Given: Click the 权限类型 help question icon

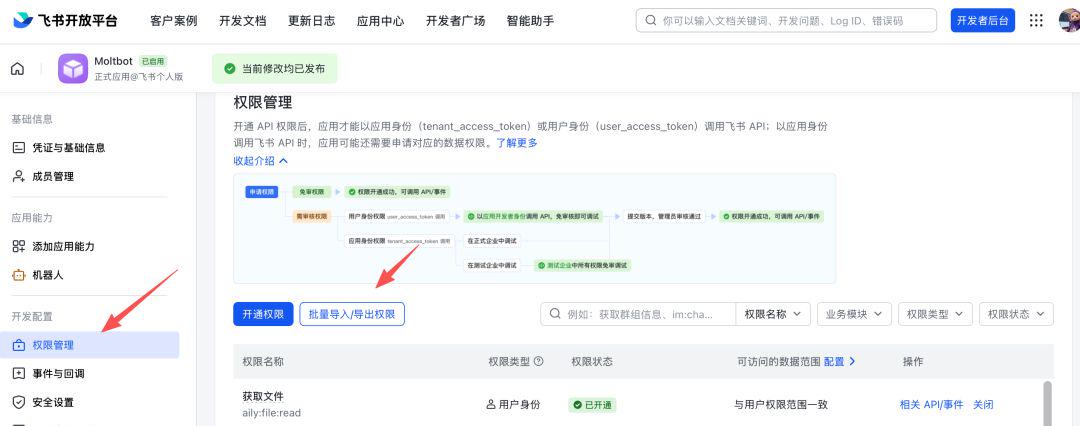Looking at the screenshot, I should click(x=539, y=361).
